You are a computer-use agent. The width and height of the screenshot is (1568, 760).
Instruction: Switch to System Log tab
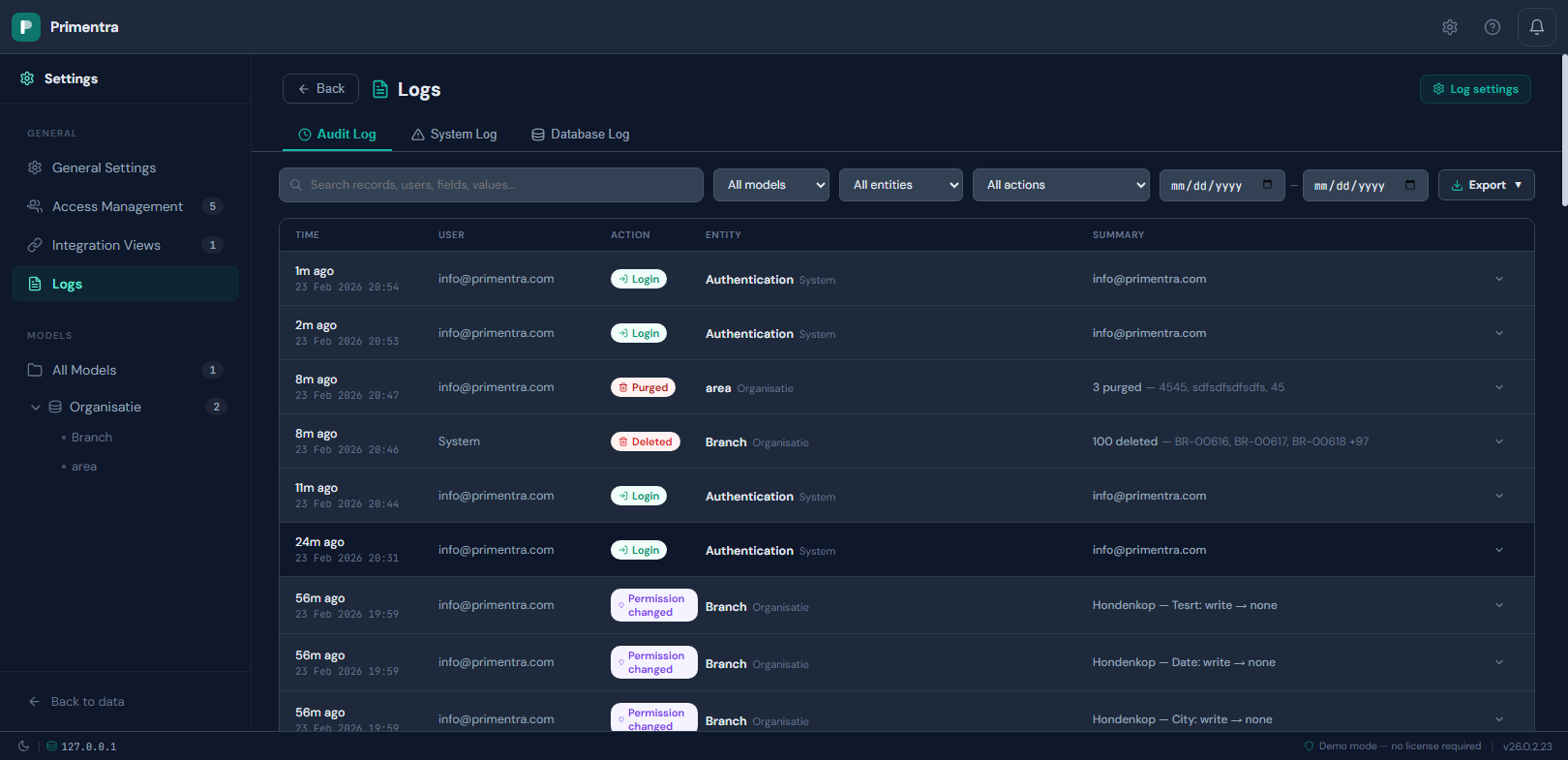(x=454, y=135)
